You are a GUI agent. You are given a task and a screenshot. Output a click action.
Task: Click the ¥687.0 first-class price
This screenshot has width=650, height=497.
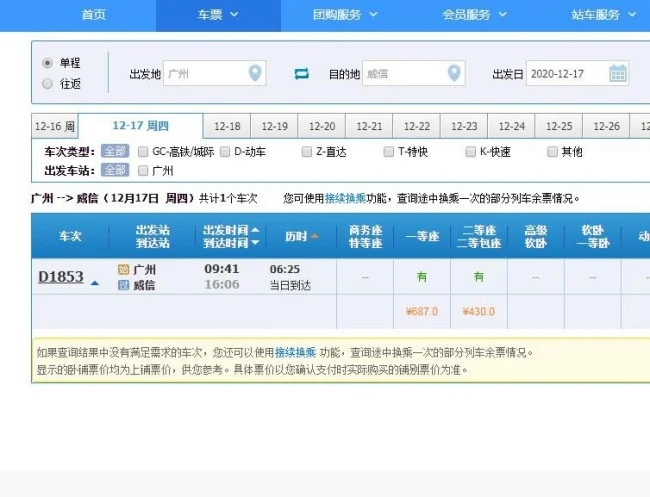click(x=422, y=311)
